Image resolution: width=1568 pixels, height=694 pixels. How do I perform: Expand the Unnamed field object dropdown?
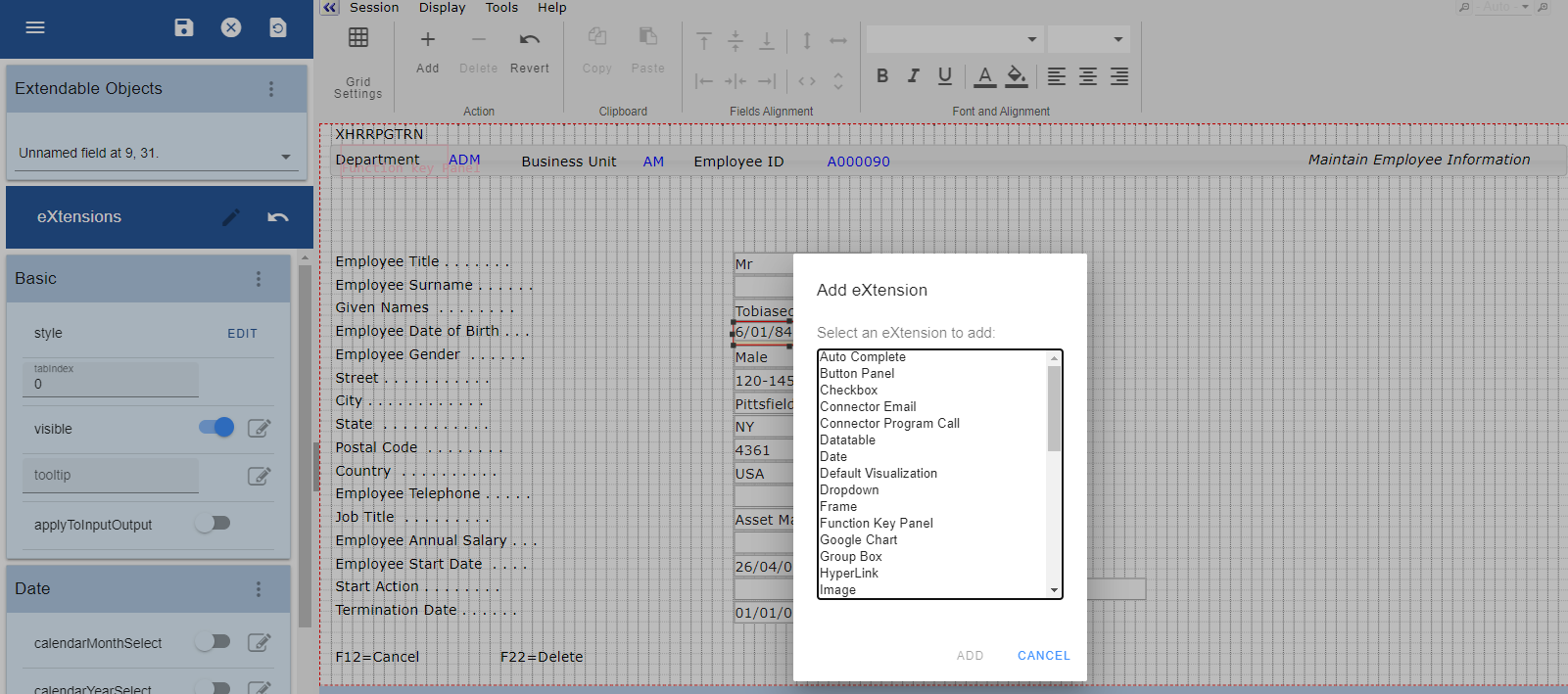285,156
